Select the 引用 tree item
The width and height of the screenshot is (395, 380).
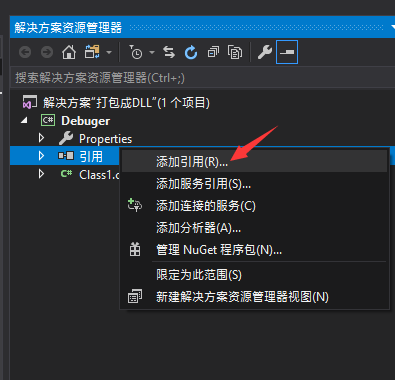[x=91, y=156]
